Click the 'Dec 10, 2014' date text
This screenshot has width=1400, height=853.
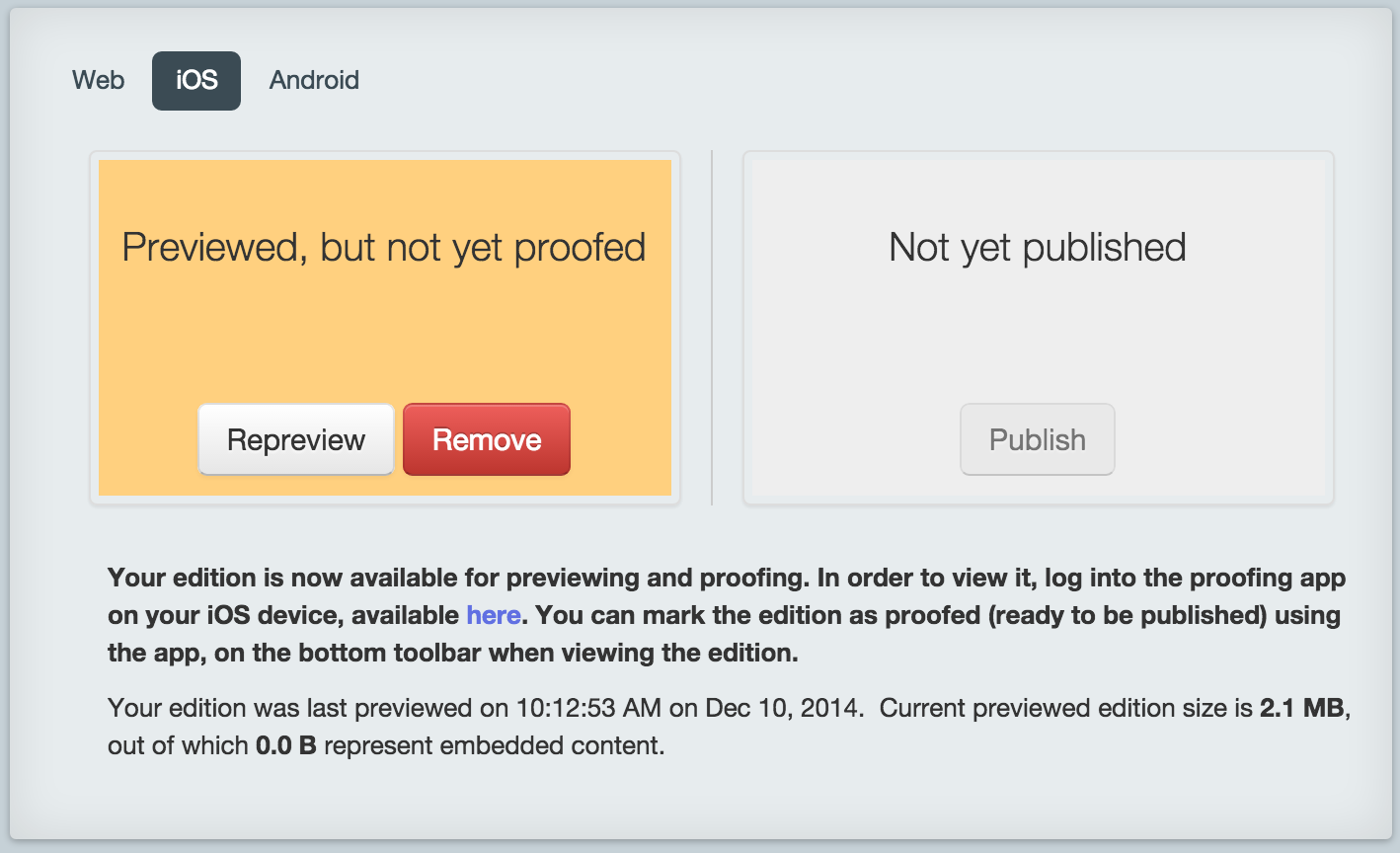point(782,708)
